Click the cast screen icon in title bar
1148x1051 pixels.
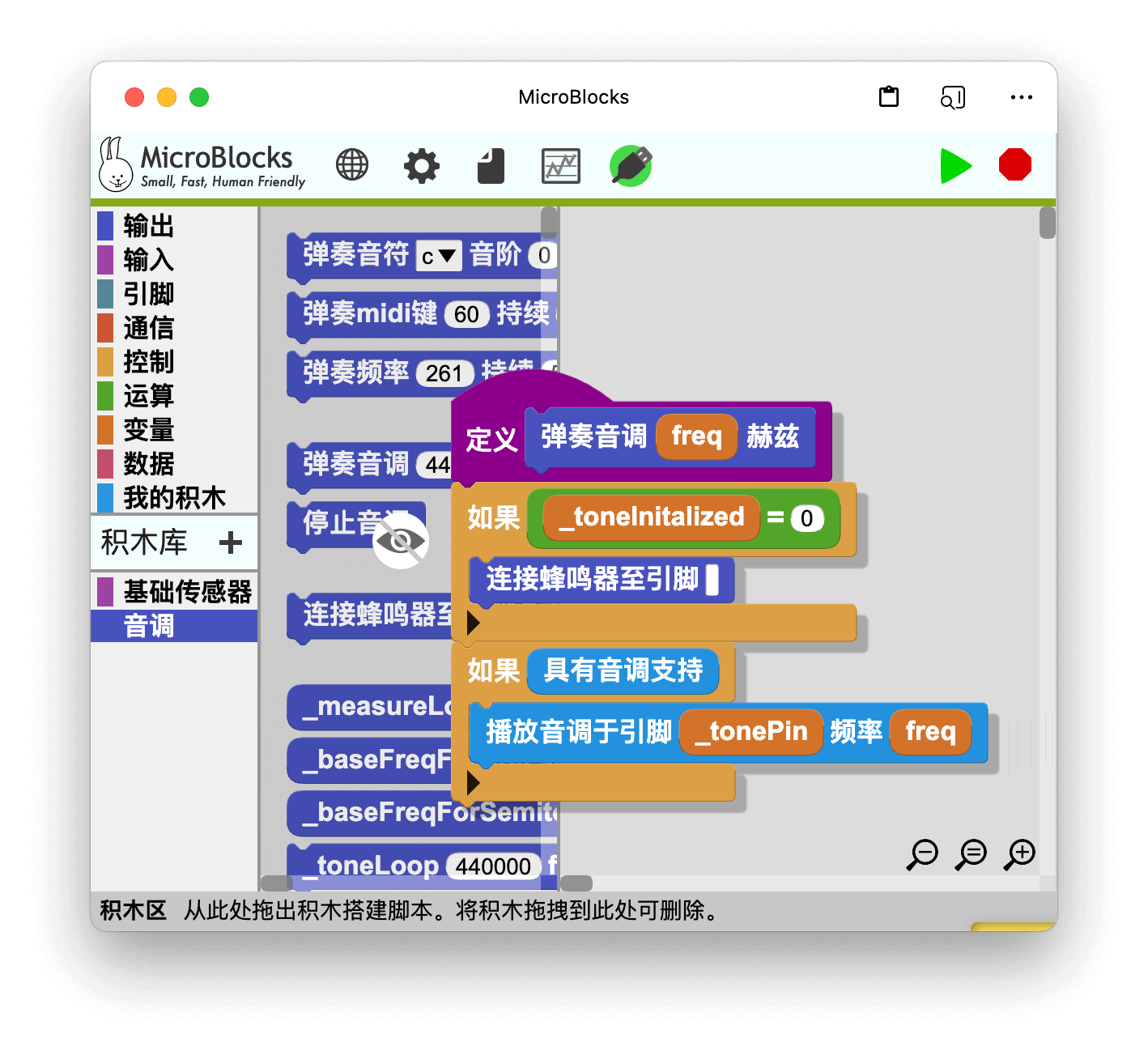tap(953, 97)
